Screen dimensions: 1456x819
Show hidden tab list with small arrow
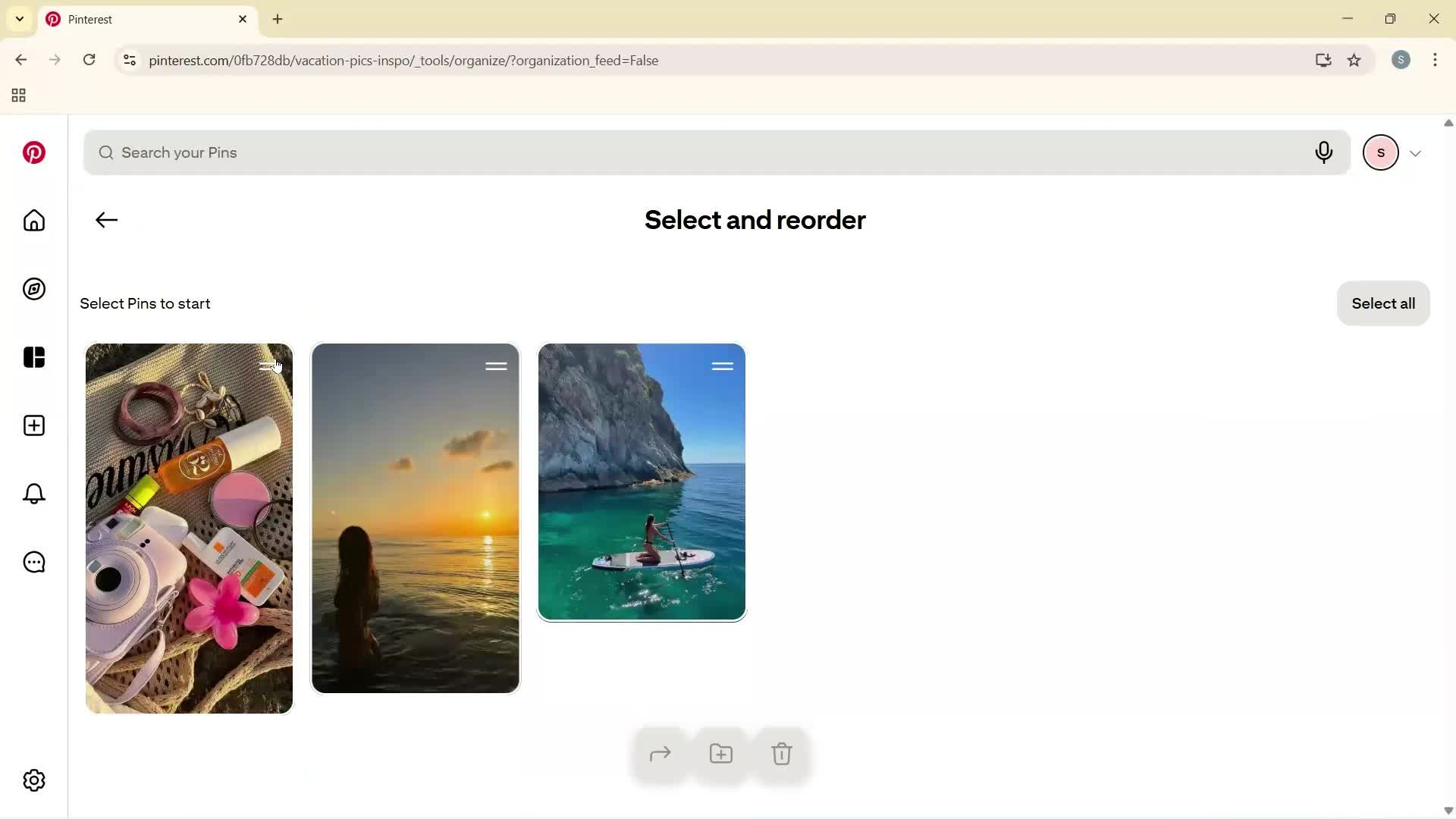click(x=19, y=19)
